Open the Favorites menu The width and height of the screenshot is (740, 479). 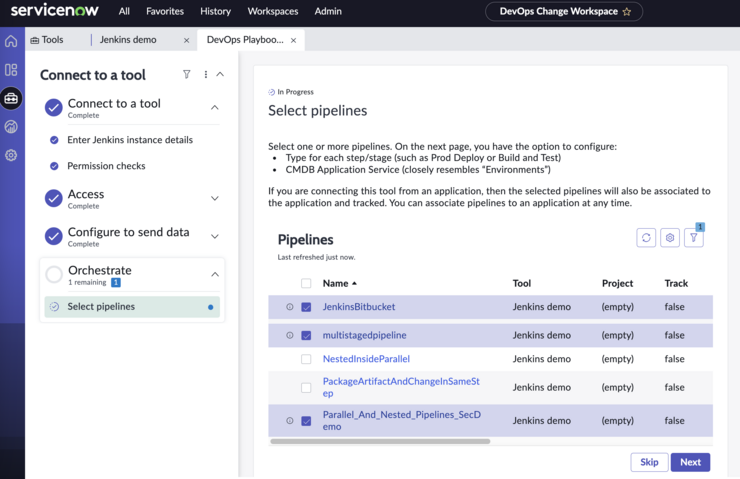165,11
